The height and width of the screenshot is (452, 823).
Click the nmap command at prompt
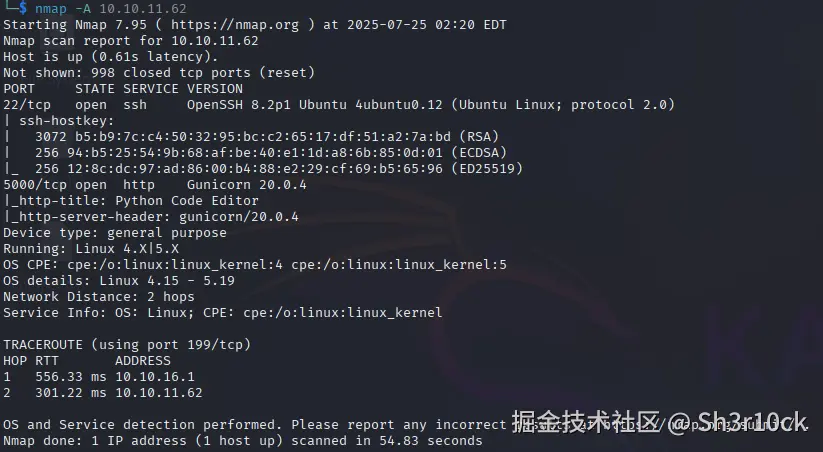point(50,9)
